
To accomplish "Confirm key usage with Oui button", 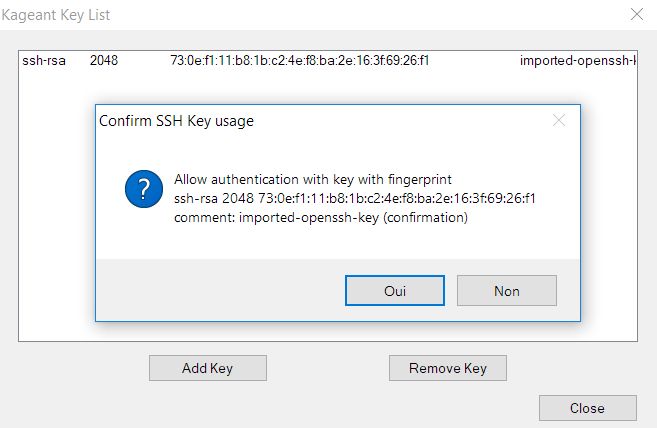I will tap(394, 291).
